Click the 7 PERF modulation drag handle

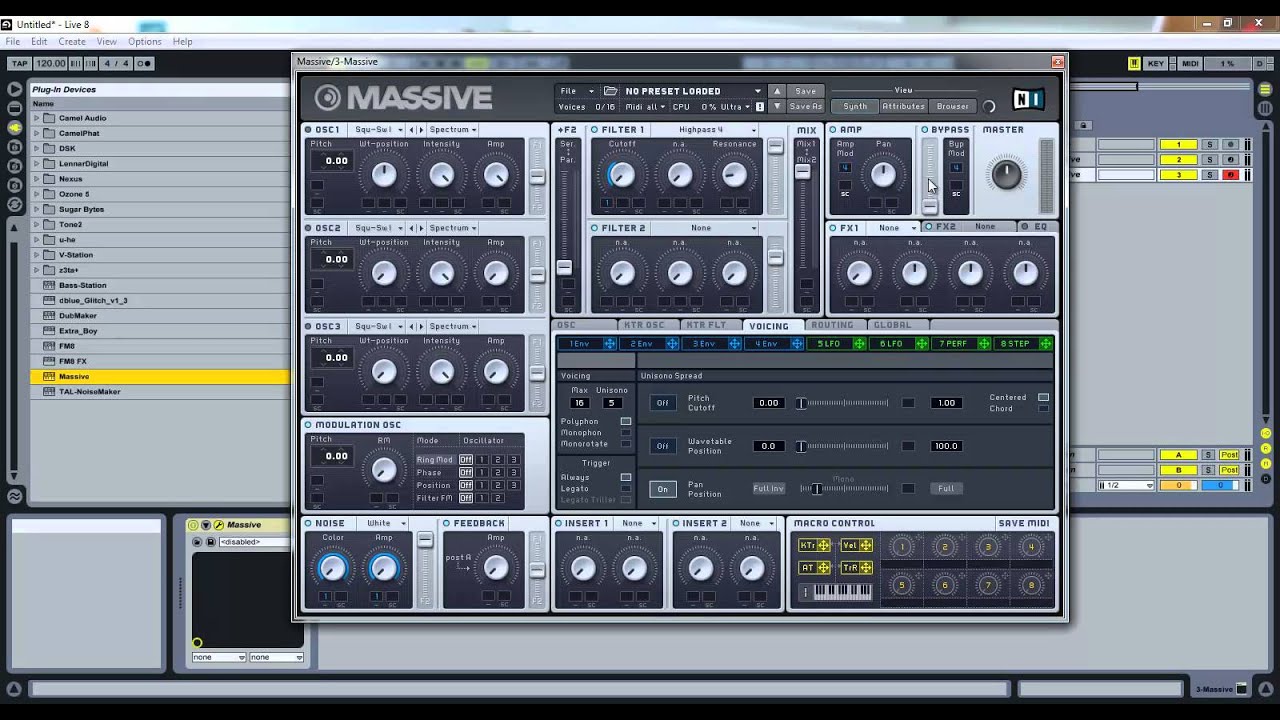(984, 344)
